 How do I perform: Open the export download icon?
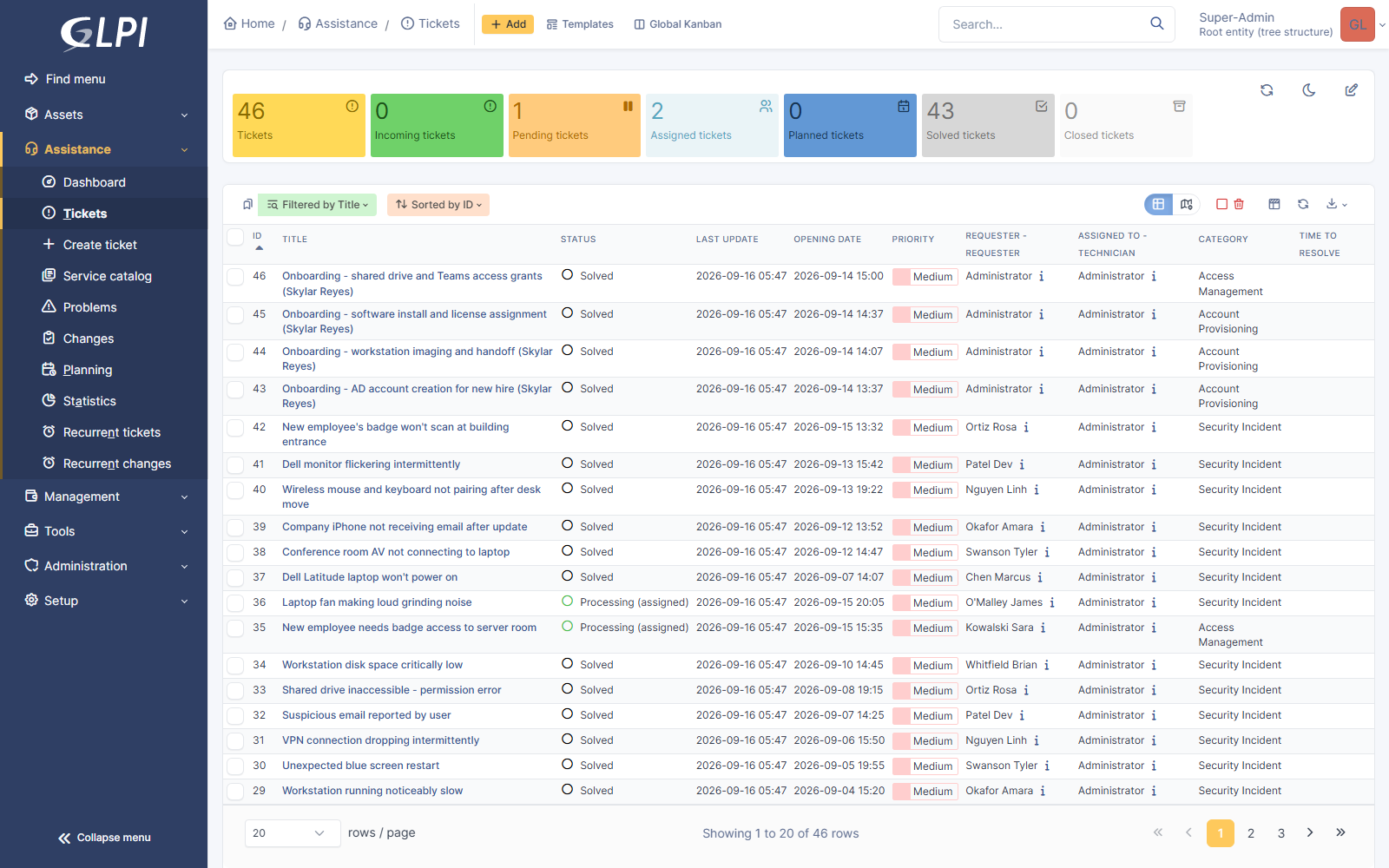click(x=1336, y=205)
